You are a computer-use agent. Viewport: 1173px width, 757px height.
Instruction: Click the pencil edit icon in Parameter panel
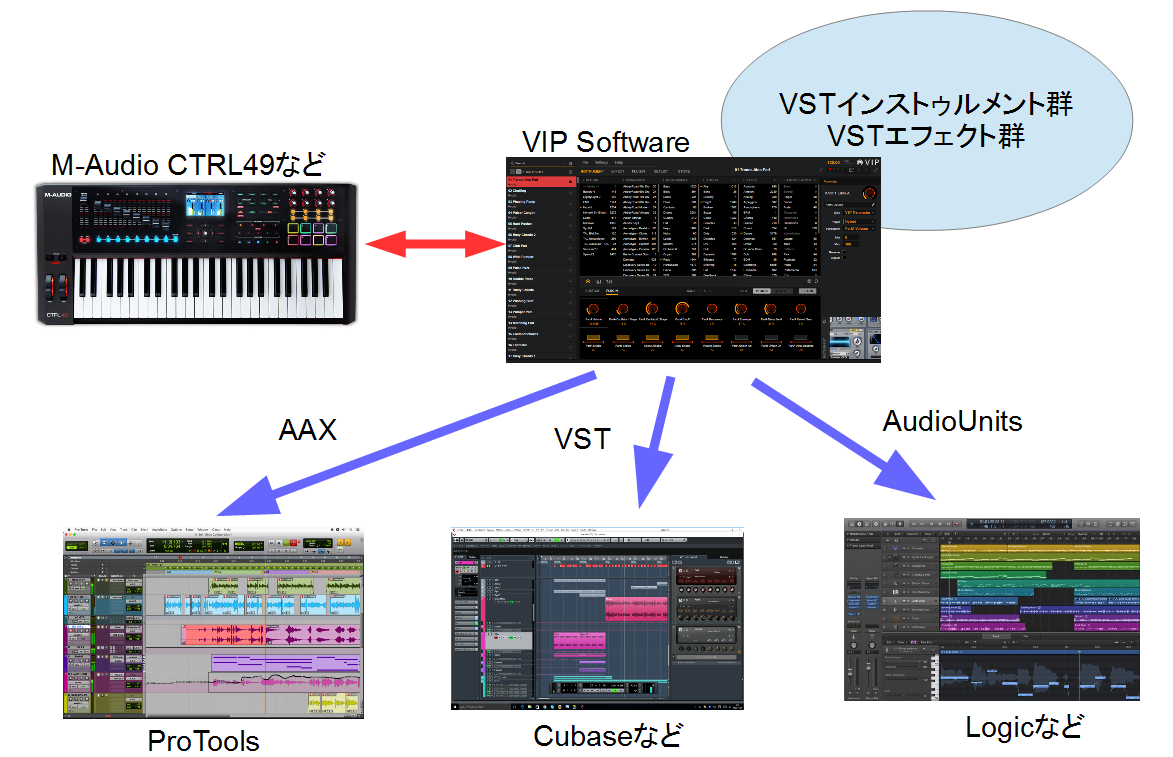pos(873,204)
